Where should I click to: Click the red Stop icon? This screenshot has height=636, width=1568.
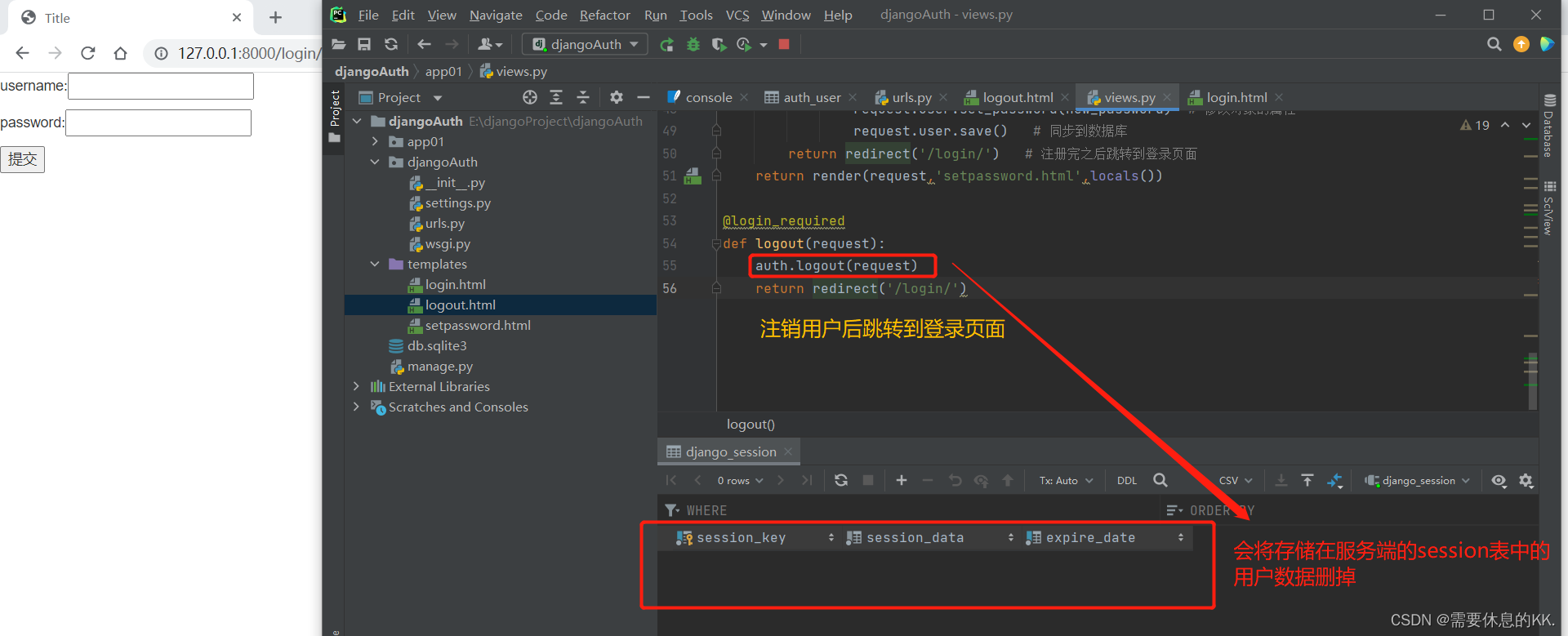point(784,44)
